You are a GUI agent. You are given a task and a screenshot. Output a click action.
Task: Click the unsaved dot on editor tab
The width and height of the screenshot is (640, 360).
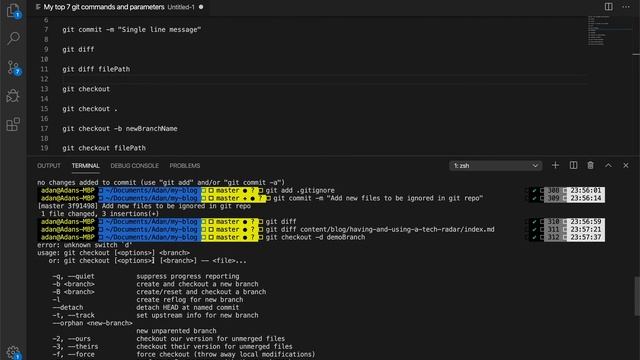pos(201,7)
